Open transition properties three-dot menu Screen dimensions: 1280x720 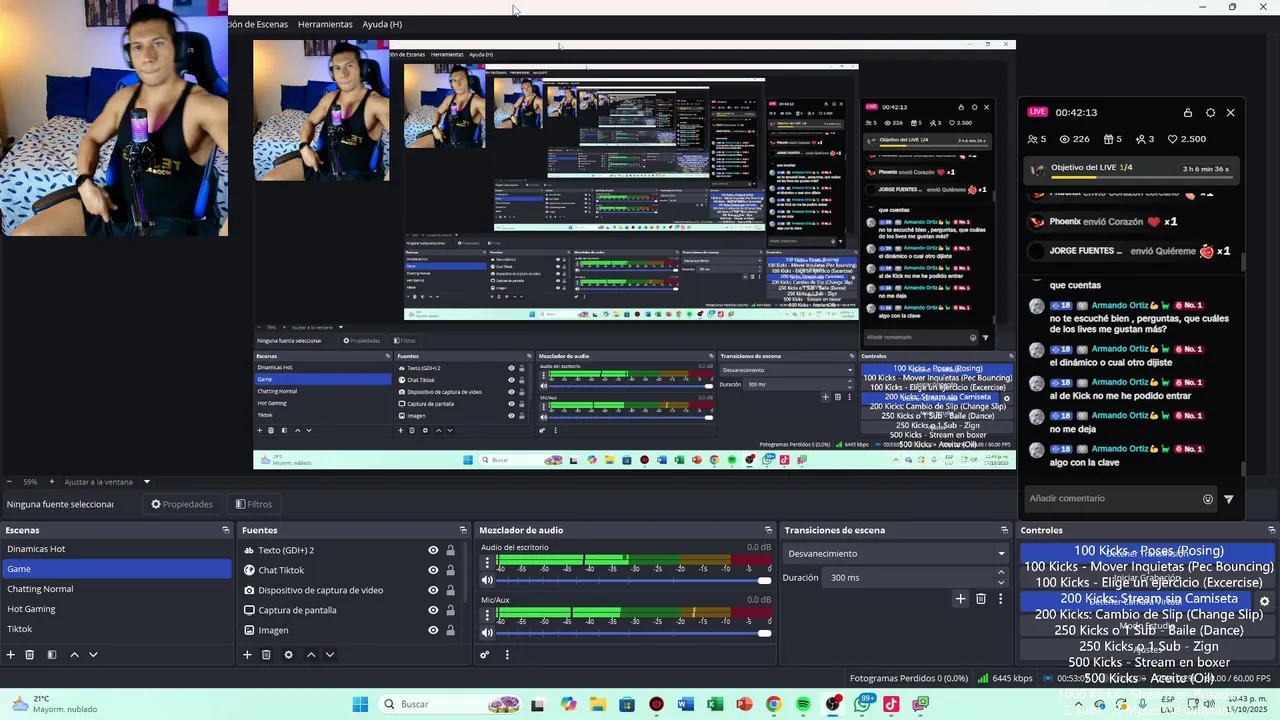(1000, 599)
